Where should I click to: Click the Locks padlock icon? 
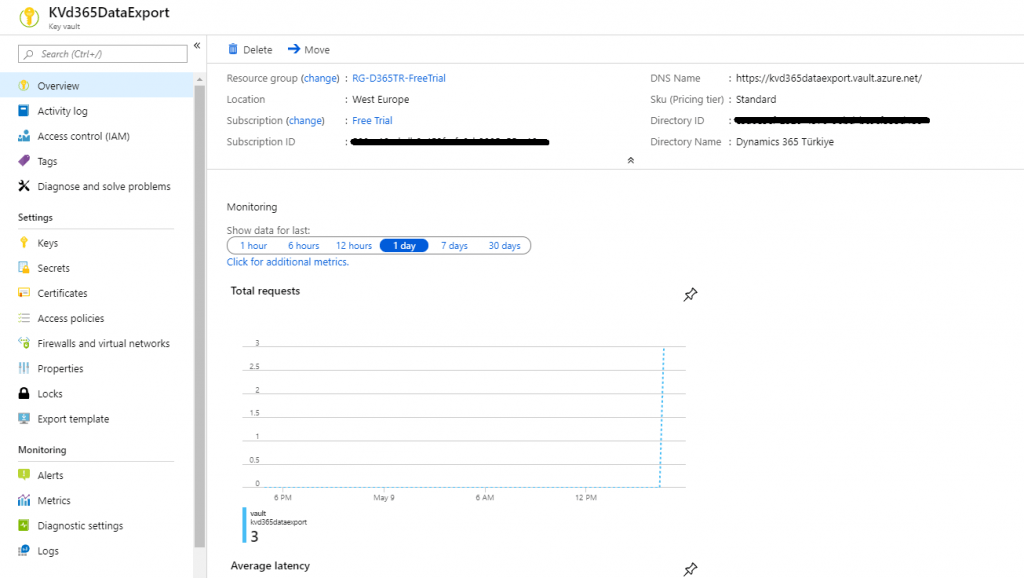[x=24, y=393]
